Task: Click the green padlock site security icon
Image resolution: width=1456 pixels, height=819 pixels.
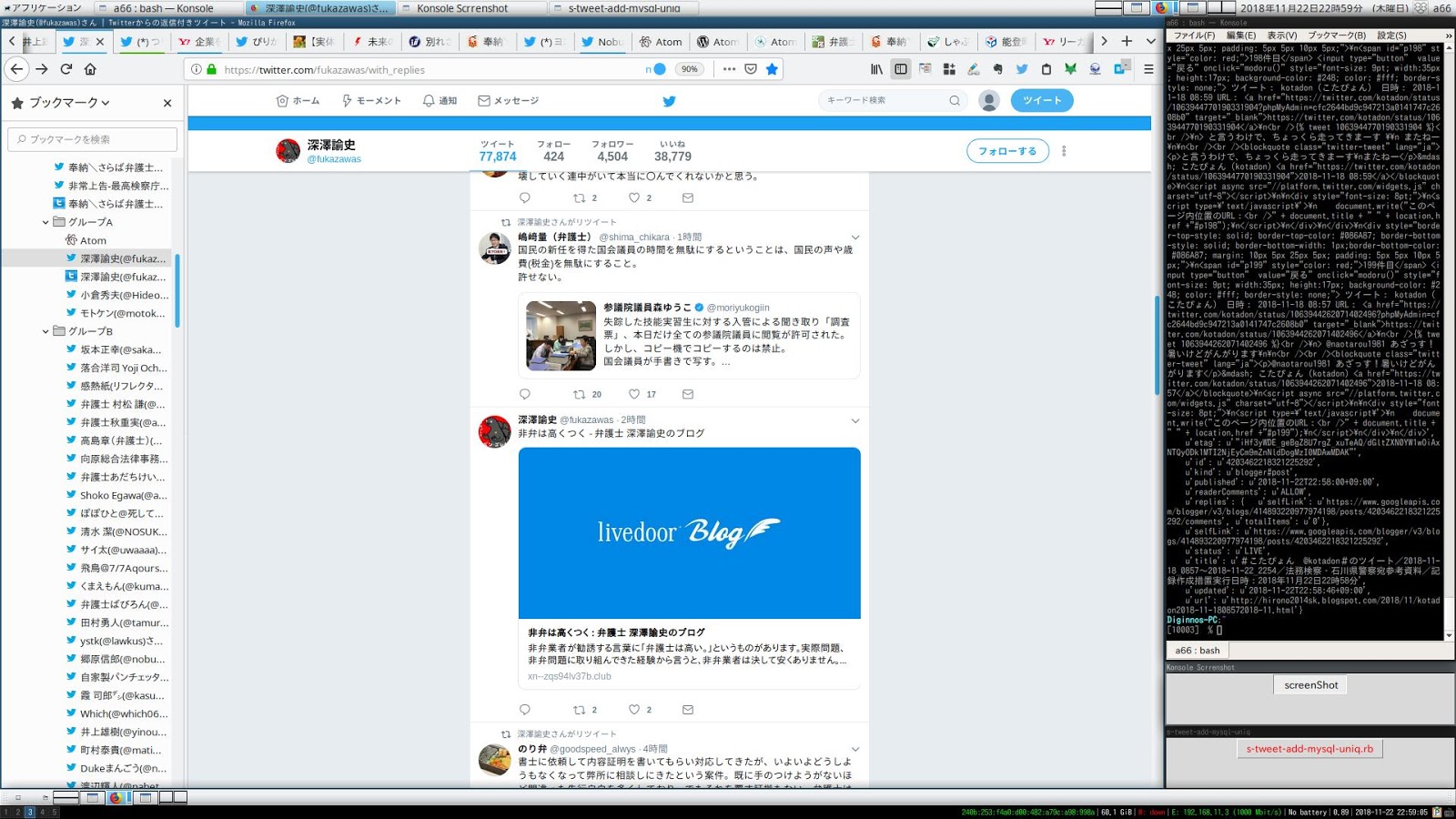Action: click(212, 69)
